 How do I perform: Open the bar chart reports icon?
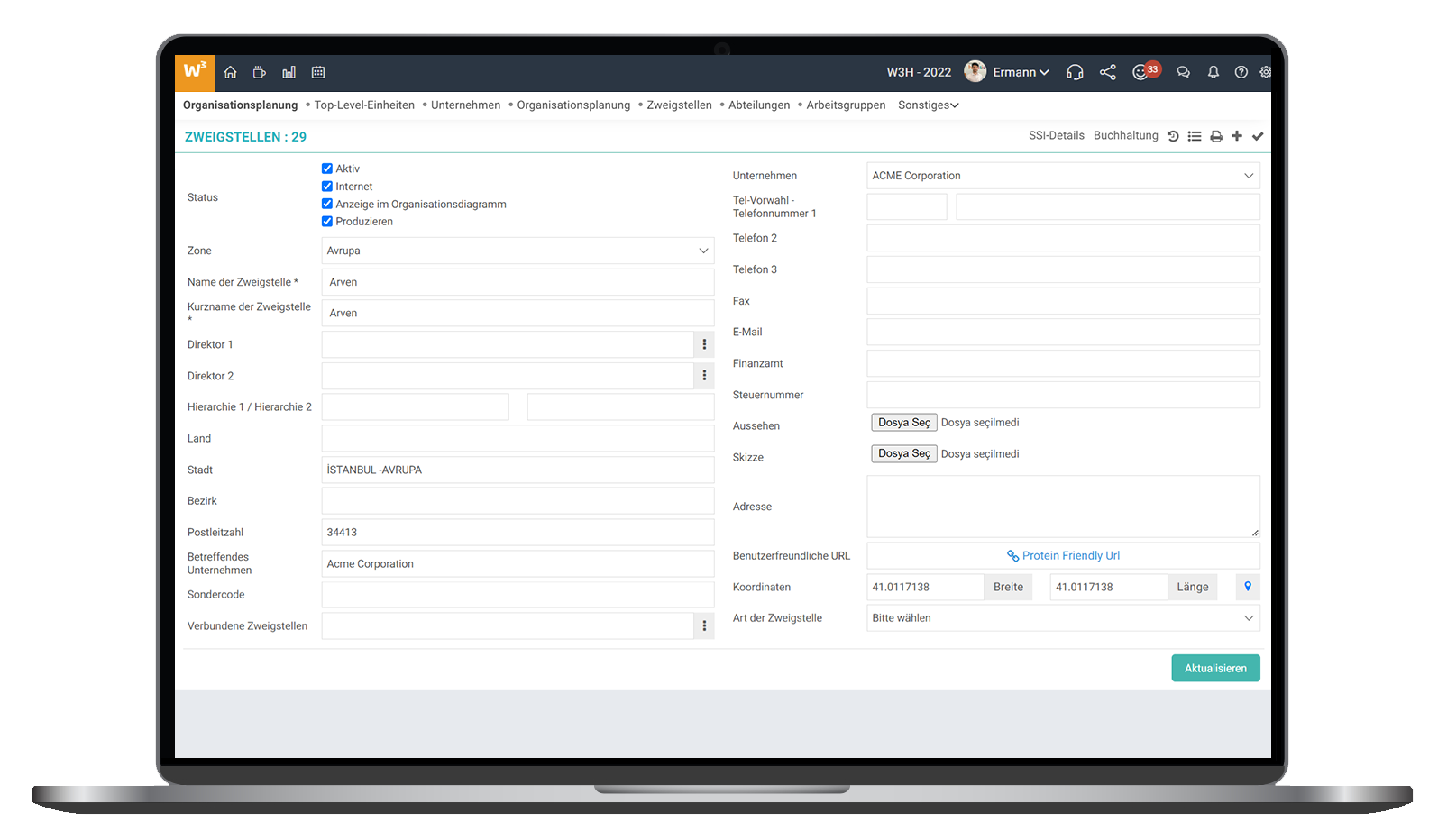coord(289,72)
